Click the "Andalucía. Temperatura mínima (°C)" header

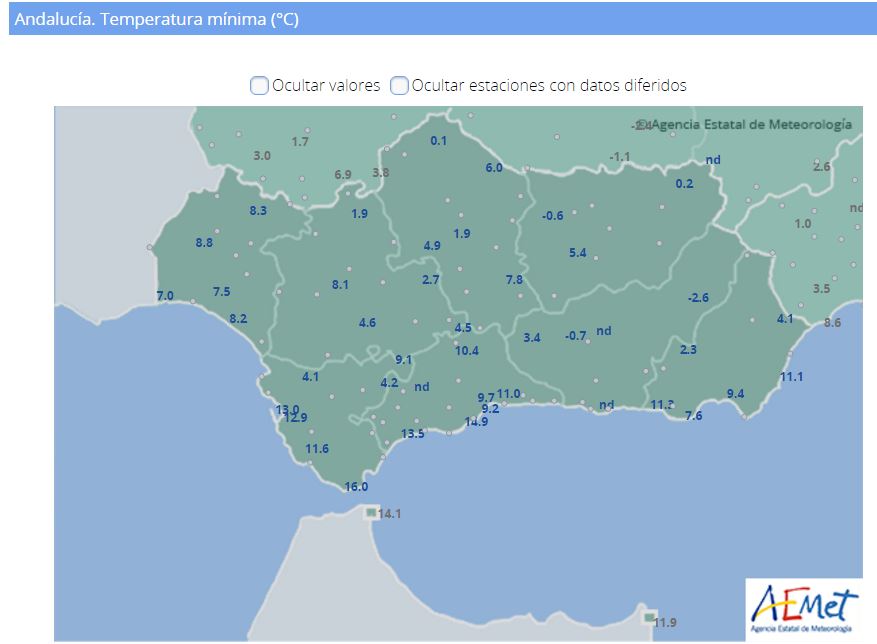coord(157,19)
